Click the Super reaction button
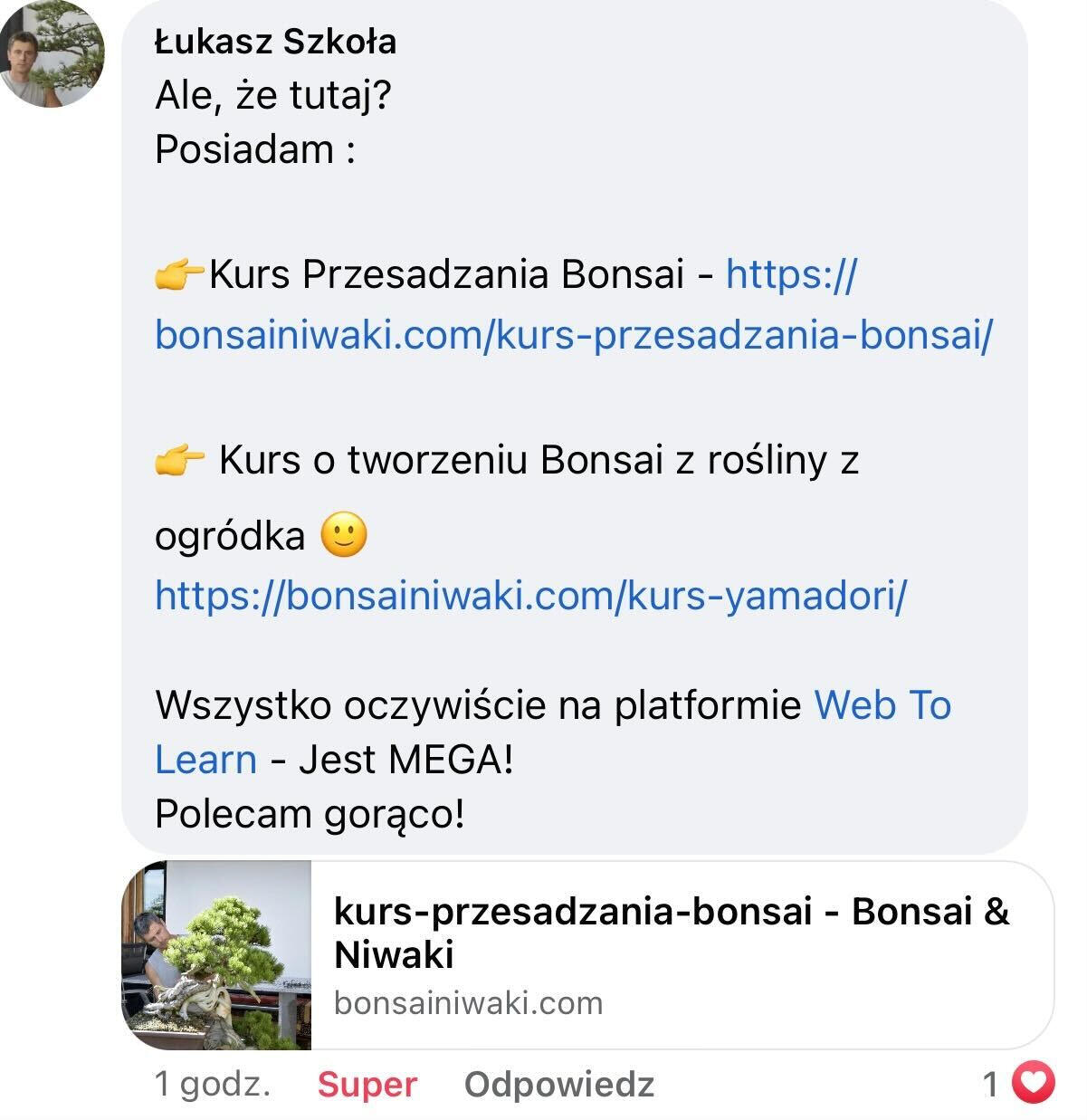This screenshot has height=1120, width=1087. coord(367,1084)
